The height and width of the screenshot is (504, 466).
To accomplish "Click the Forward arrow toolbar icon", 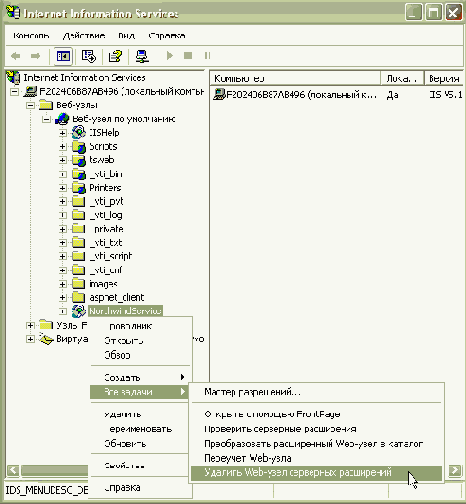I will click(x=35, y=56).
